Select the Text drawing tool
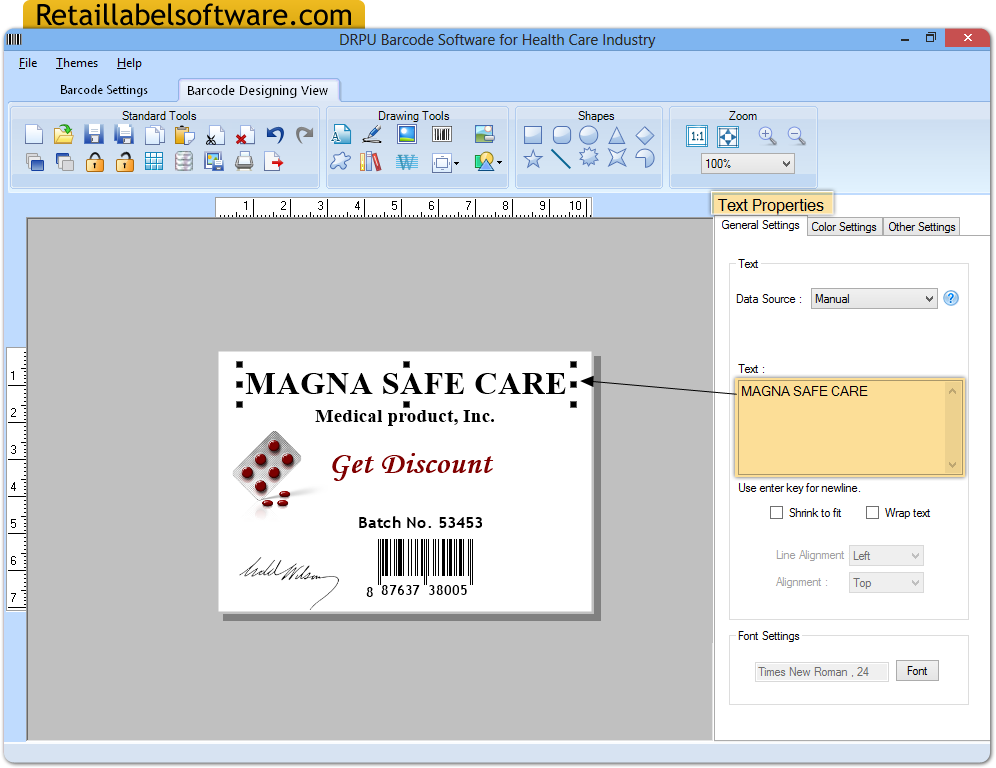This screenshot has height=768, width=996. pos(341,133)
